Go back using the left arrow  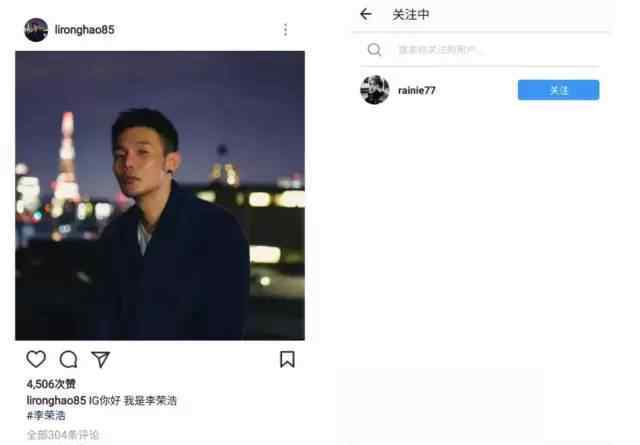[x=366, y=14]
